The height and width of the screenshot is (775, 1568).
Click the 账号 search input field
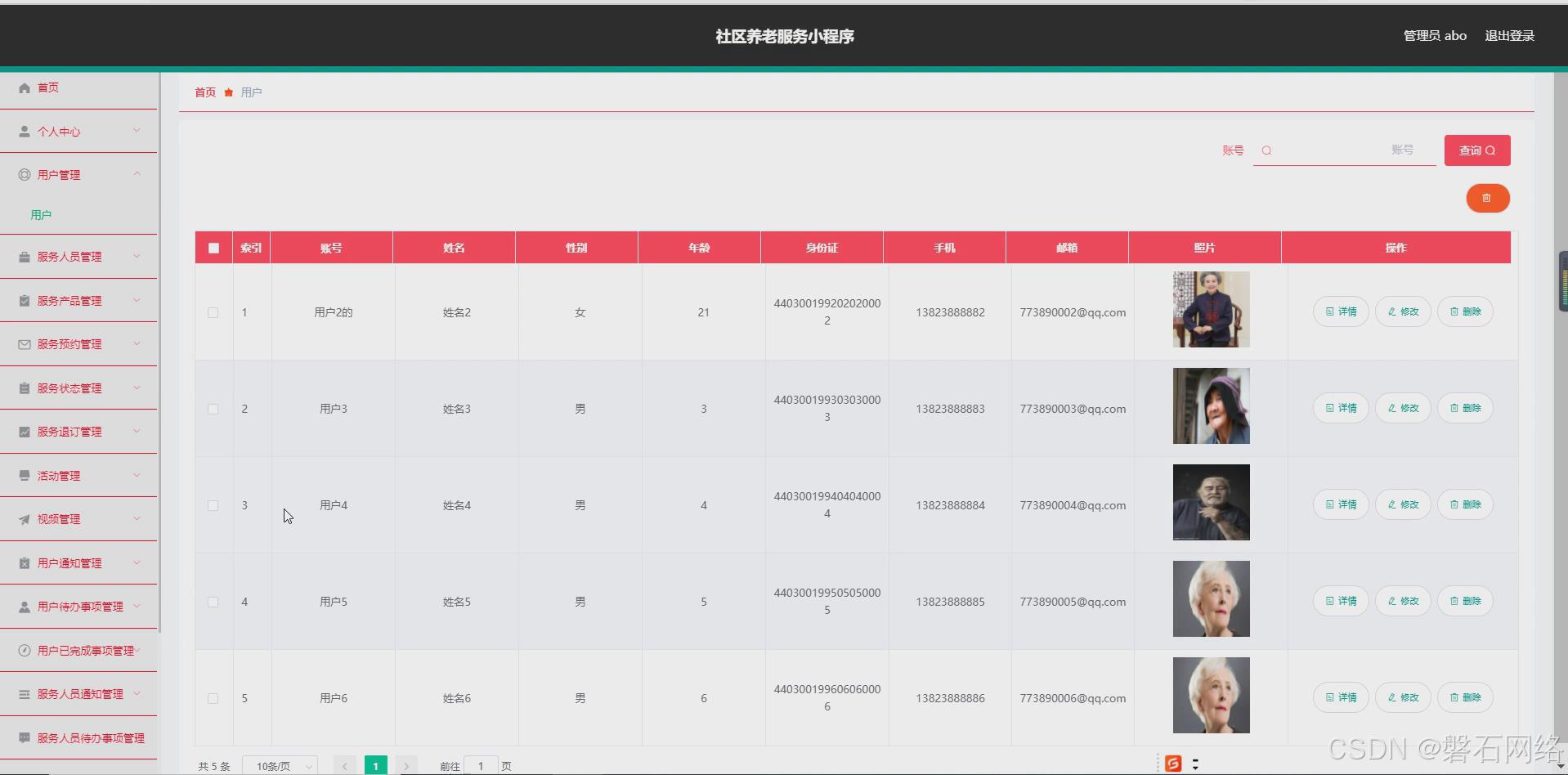(1345, 150)
